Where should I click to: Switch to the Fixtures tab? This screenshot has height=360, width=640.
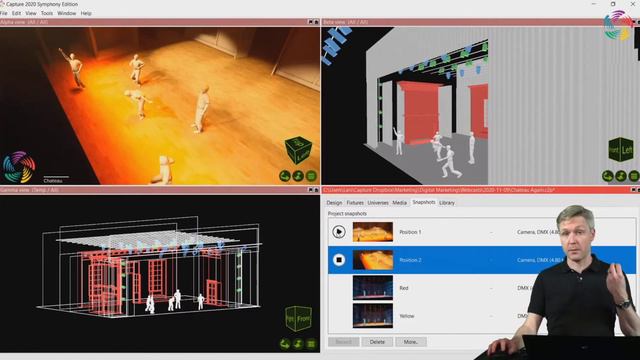(x=355, y=202)
